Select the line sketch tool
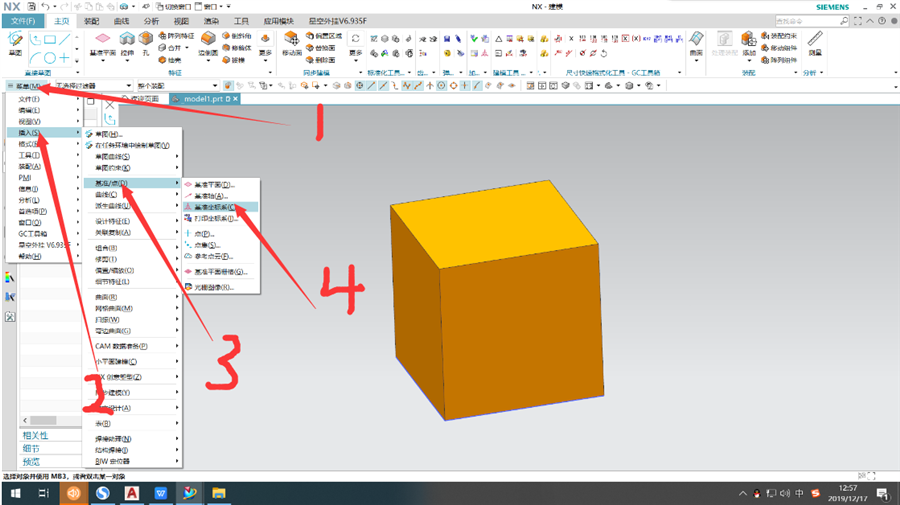Viewport: 900px width, 505px height. tap(65, 40)
